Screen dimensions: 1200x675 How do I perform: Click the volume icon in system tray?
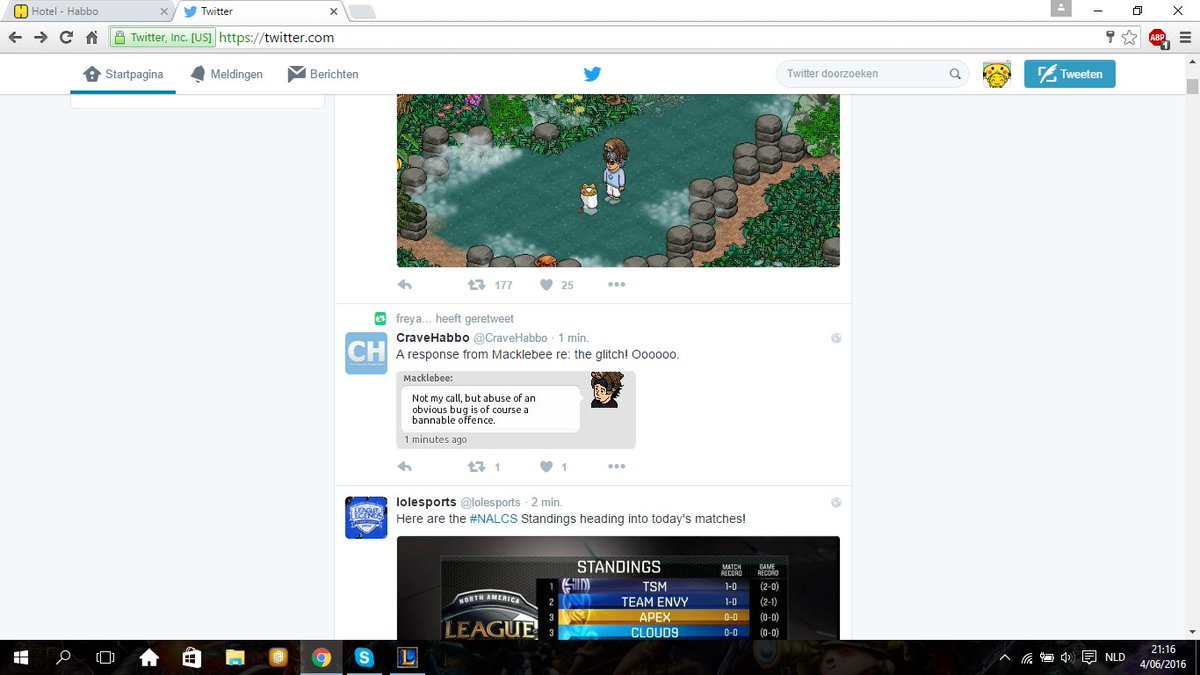tap(1067, 658)
